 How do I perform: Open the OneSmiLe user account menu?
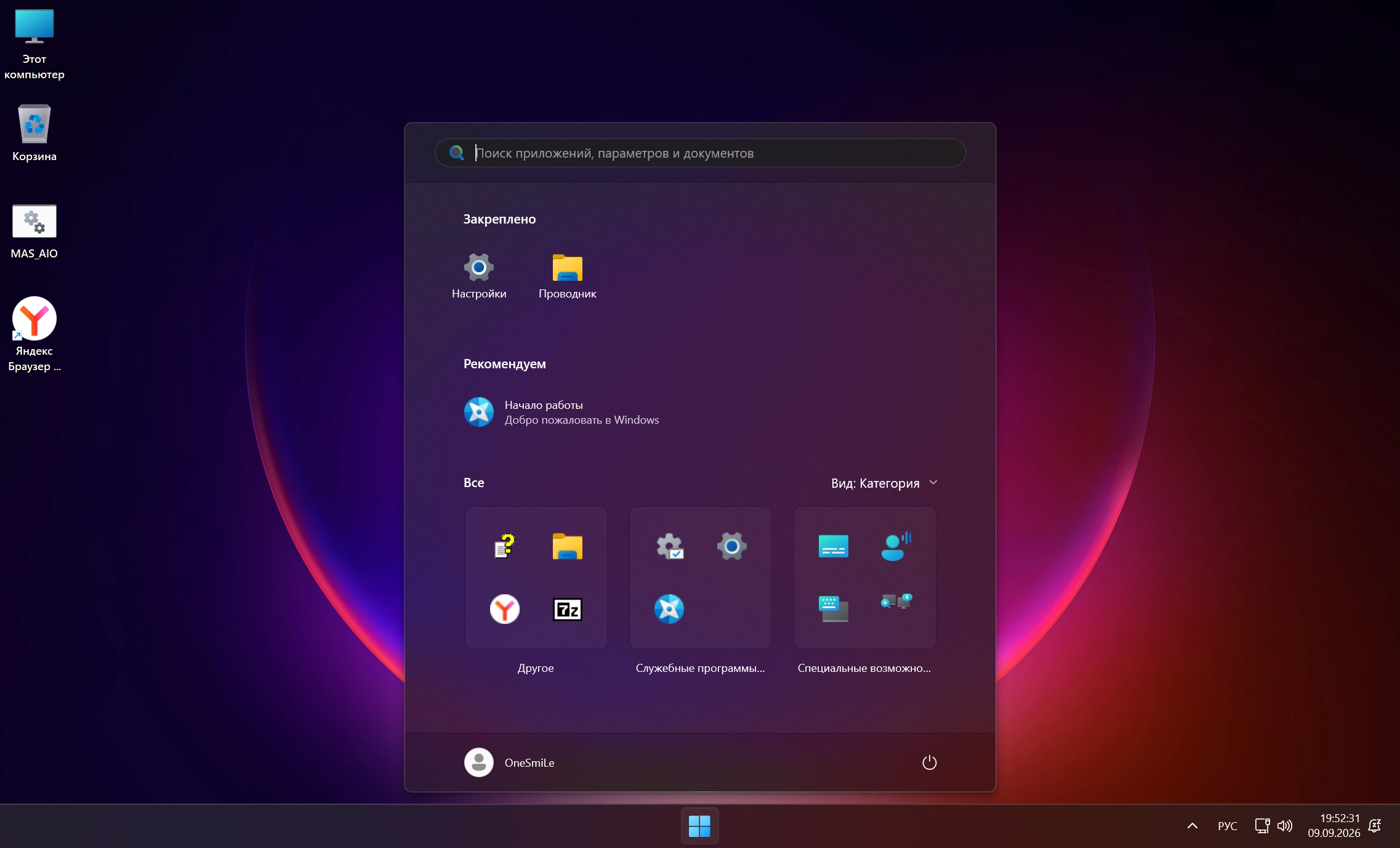pyautogui.click(x=510, y=762)
